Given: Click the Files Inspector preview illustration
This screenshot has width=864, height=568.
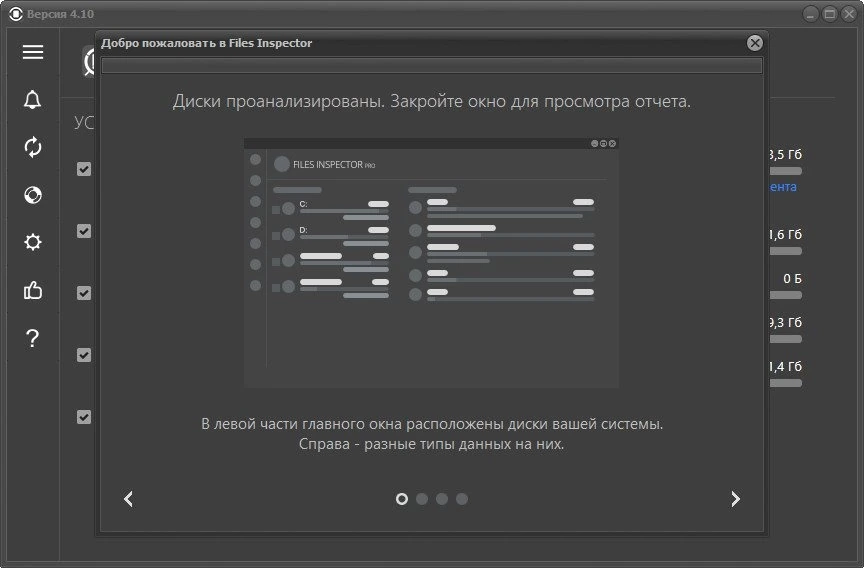Looking at the screenshot, I should point(431,263).
